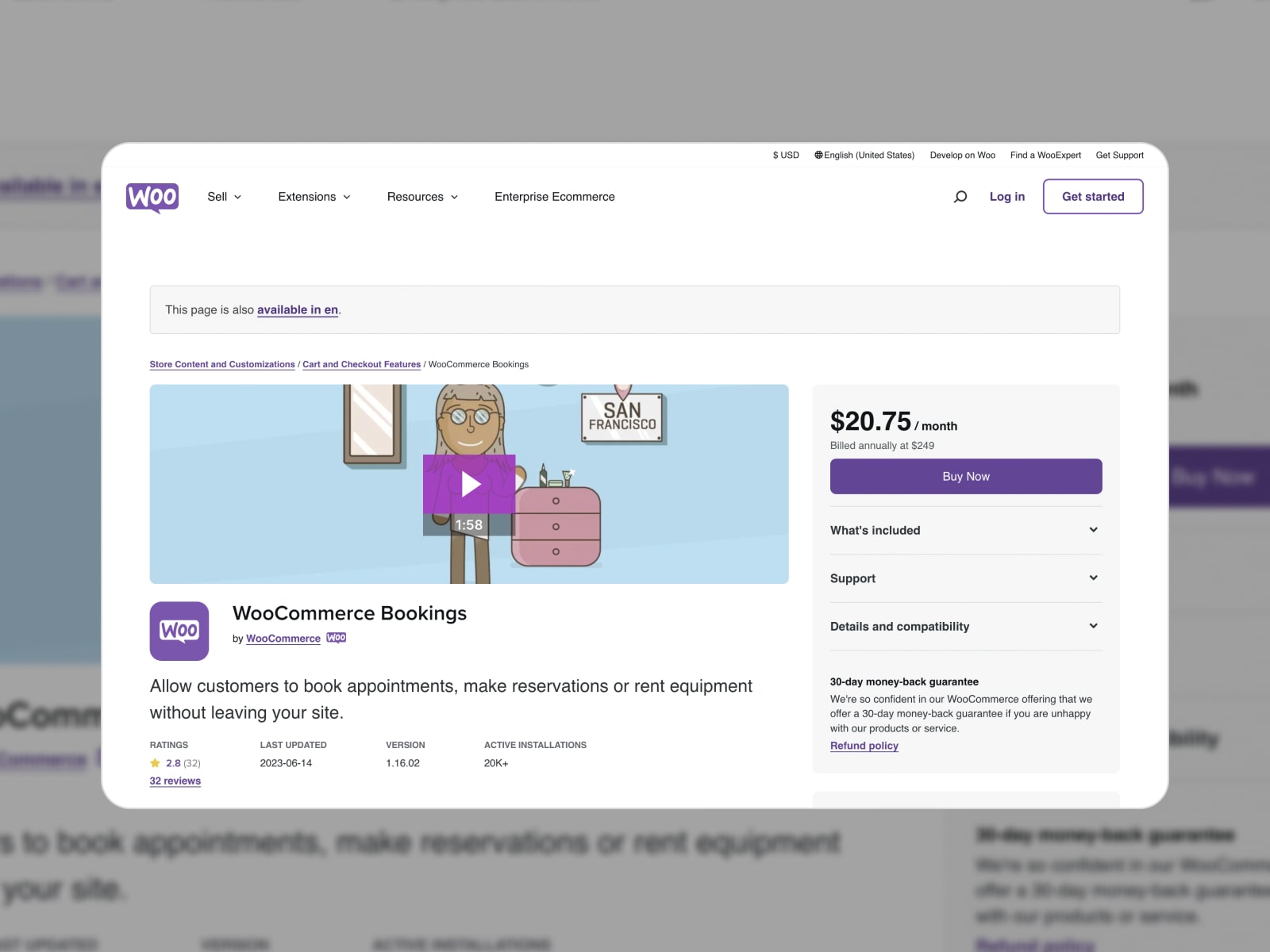Click the 'Billed annually at $249' text
The height and width of the screenshot is (952, 1270).
[882, 446]
